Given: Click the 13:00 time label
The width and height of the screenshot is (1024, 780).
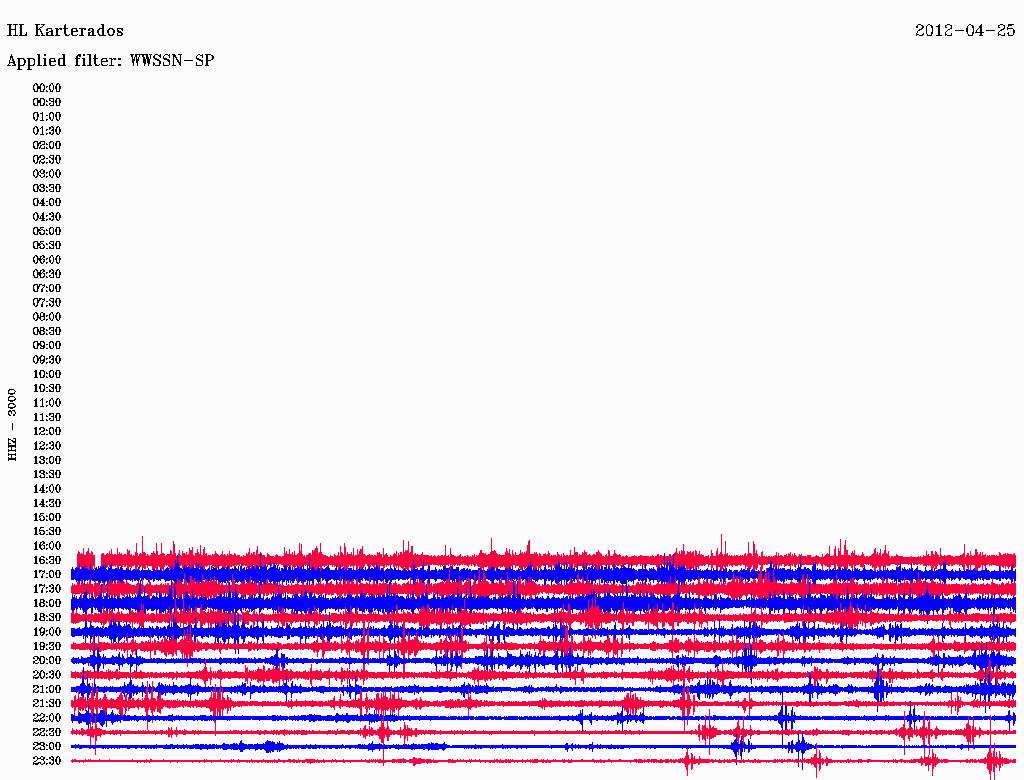Looking at the screenshot, I should 46,460.
